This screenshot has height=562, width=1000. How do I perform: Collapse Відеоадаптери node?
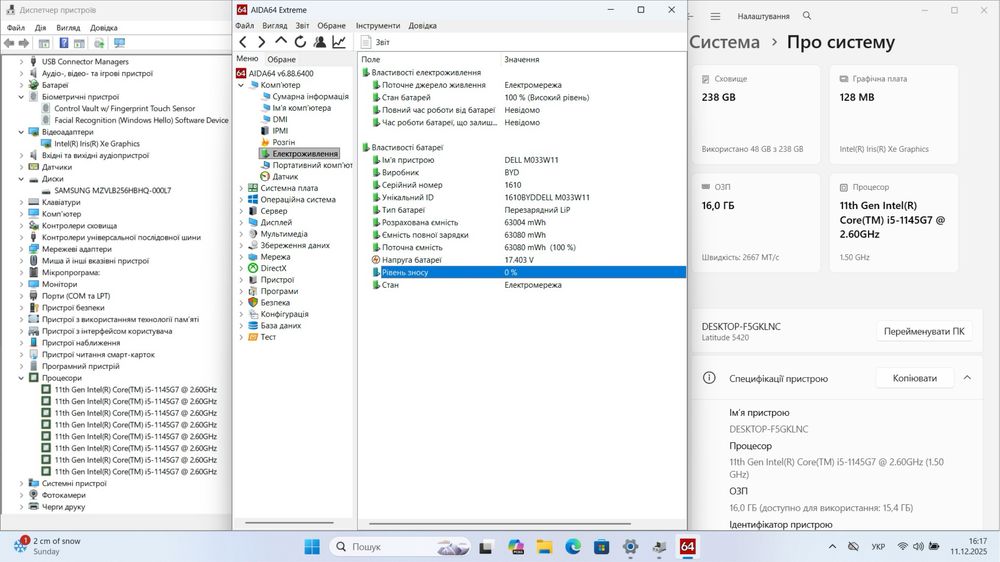(21, 132)
